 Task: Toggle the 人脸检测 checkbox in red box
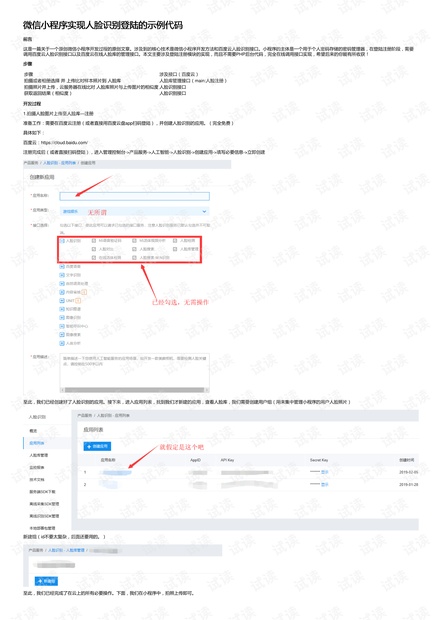pyautogui.click(x=175, y=240)
